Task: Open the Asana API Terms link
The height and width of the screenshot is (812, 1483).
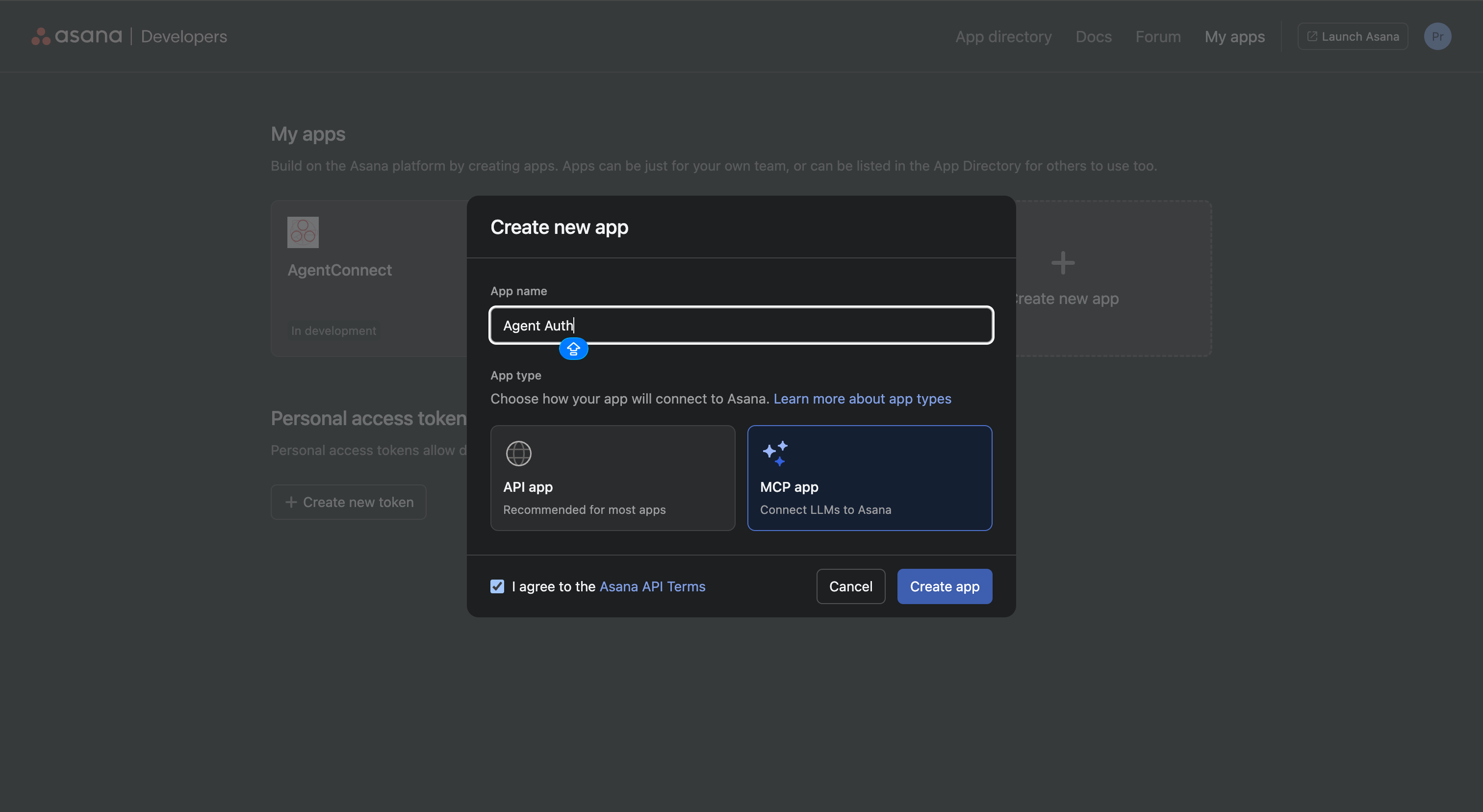Action: pos(652,586)
